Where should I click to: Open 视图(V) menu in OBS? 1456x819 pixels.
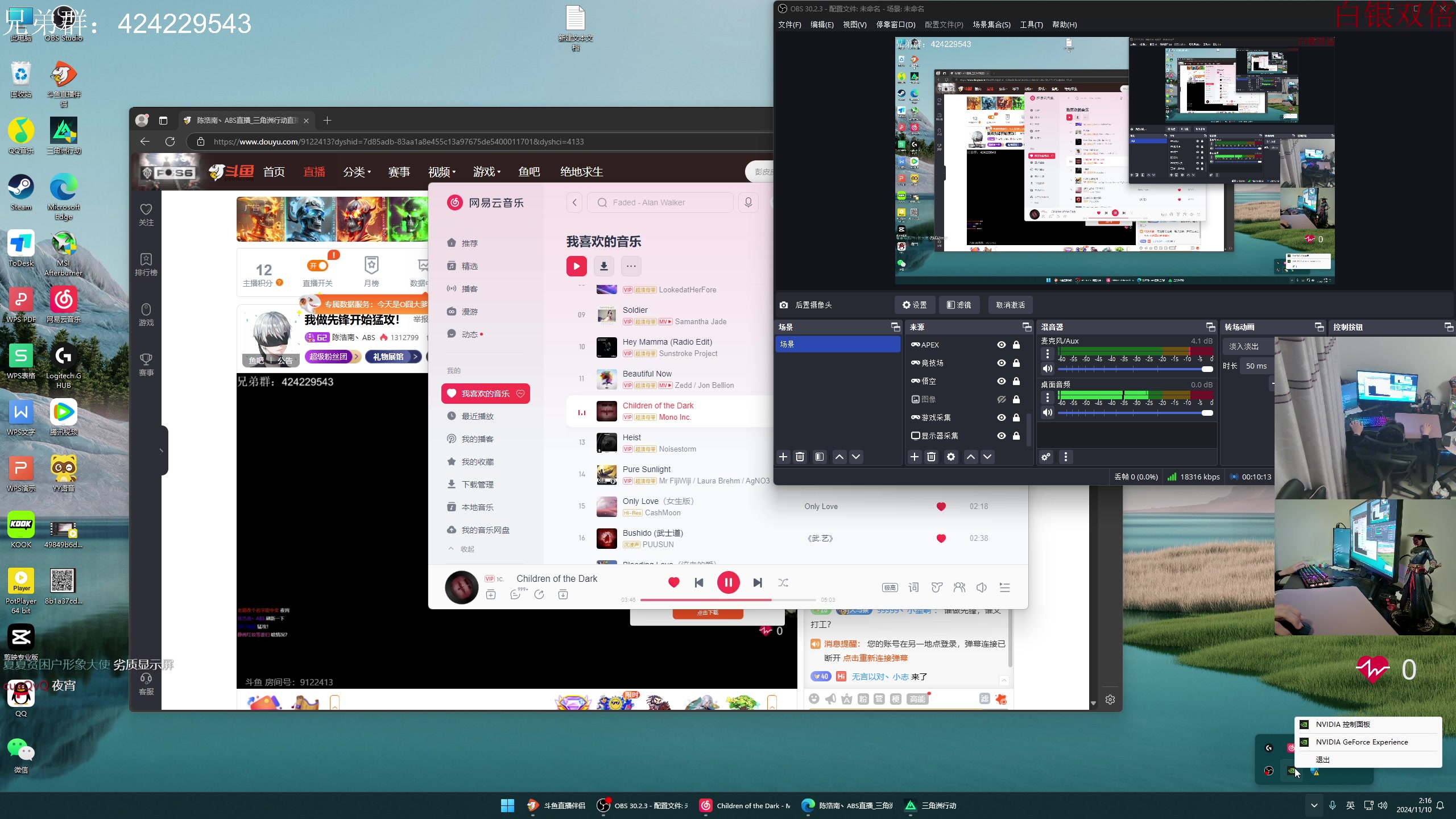(854, 24)
